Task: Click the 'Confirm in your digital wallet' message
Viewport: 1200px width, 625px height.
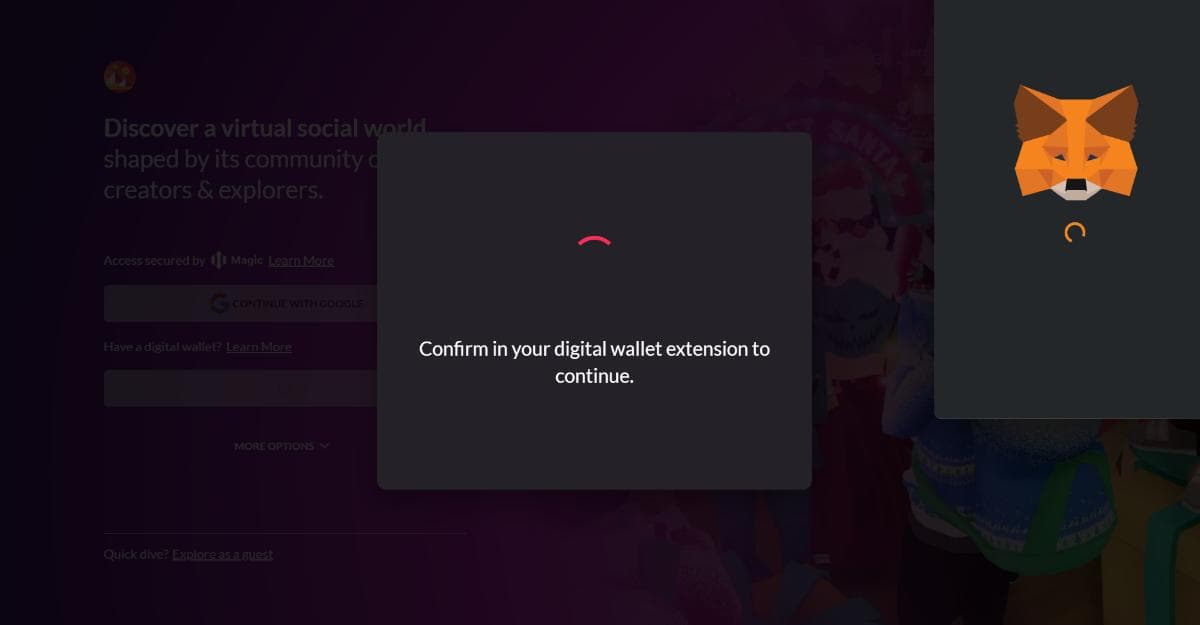Action: (594, 362)
